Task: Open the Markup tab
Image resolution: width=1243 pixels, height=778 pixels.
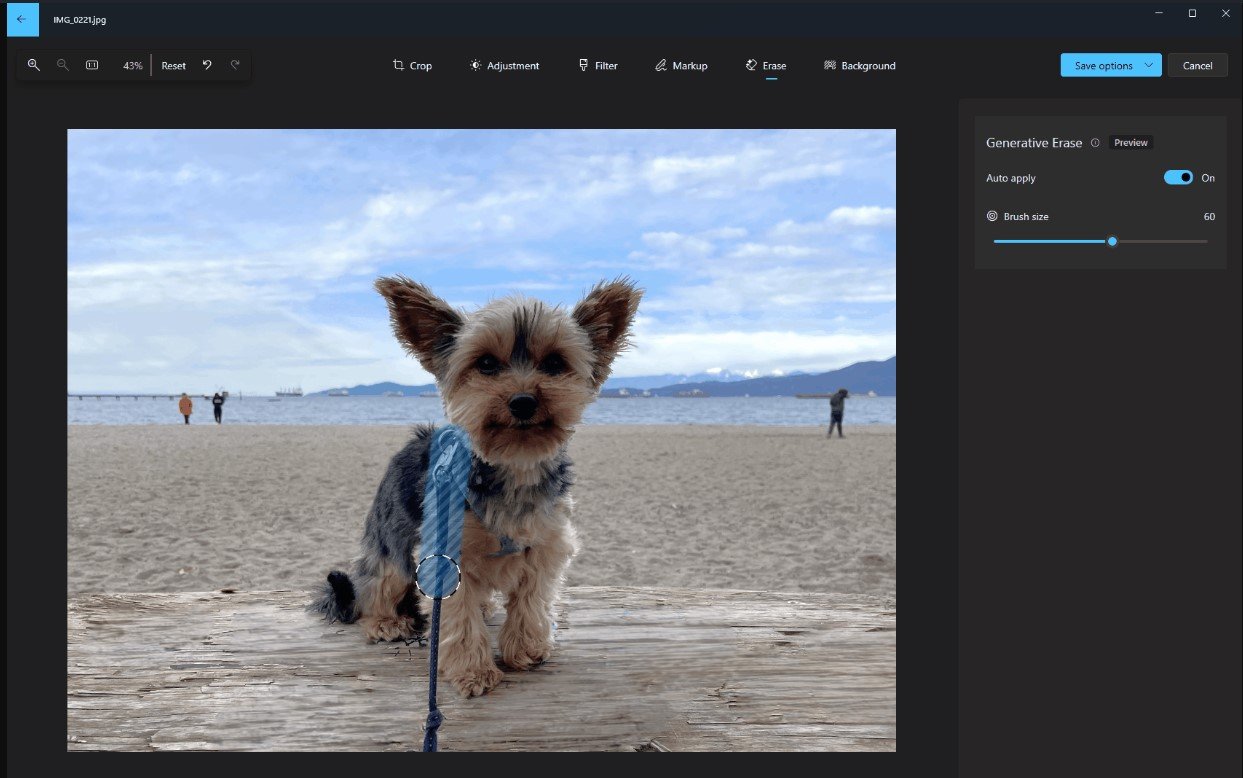Action: click(681, 66)
